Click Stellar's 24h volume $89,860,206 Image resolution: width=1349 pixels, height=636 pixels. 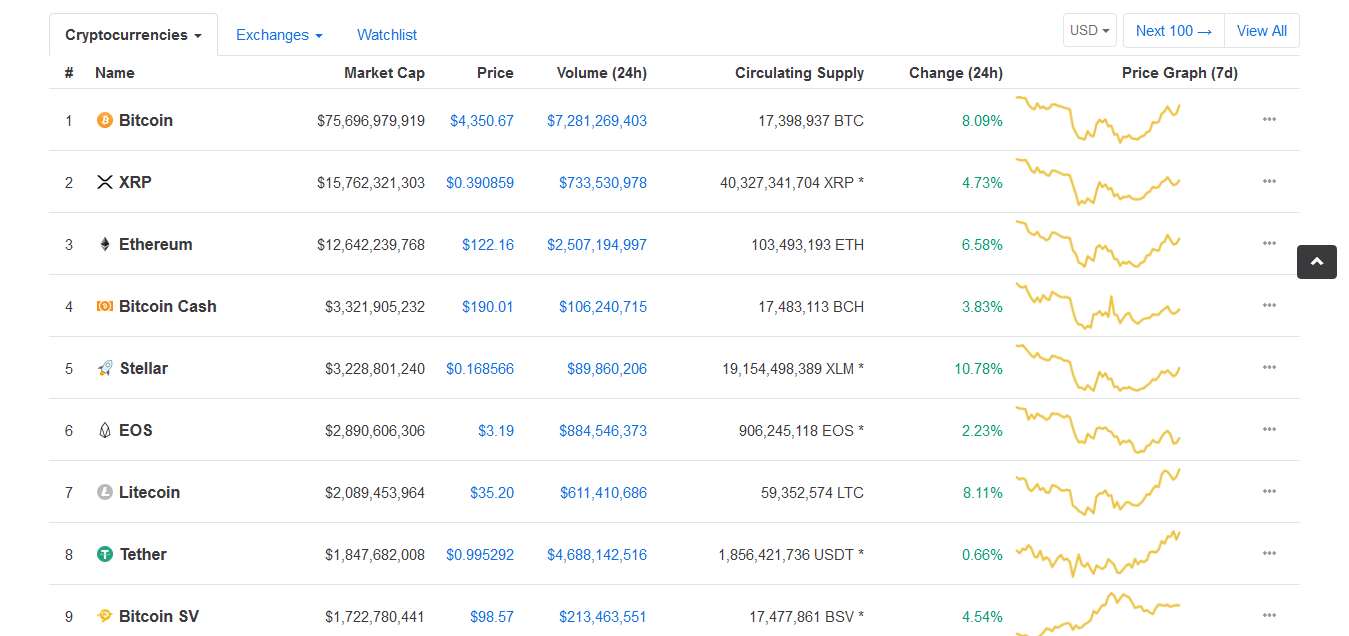click(x=607, y=369)
